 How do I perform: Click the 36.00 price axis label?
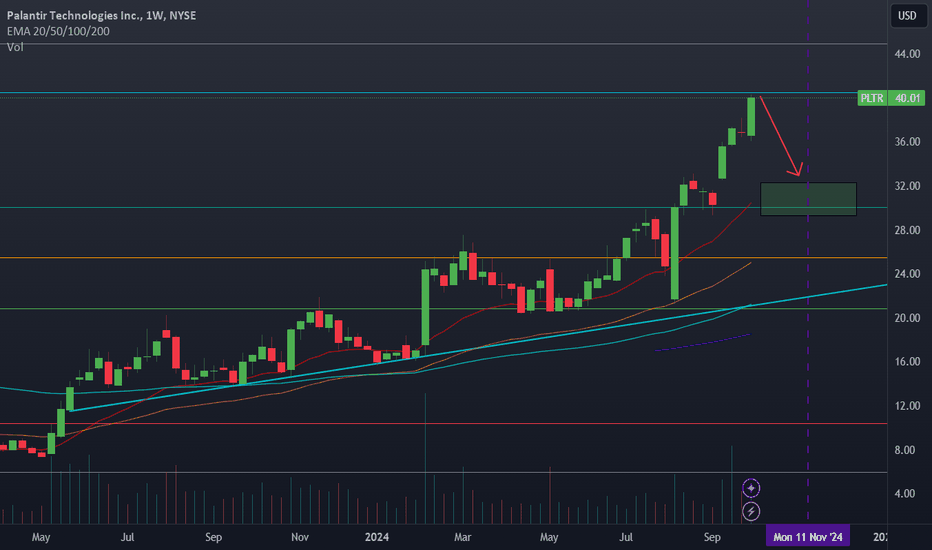(x=907, y=142)
